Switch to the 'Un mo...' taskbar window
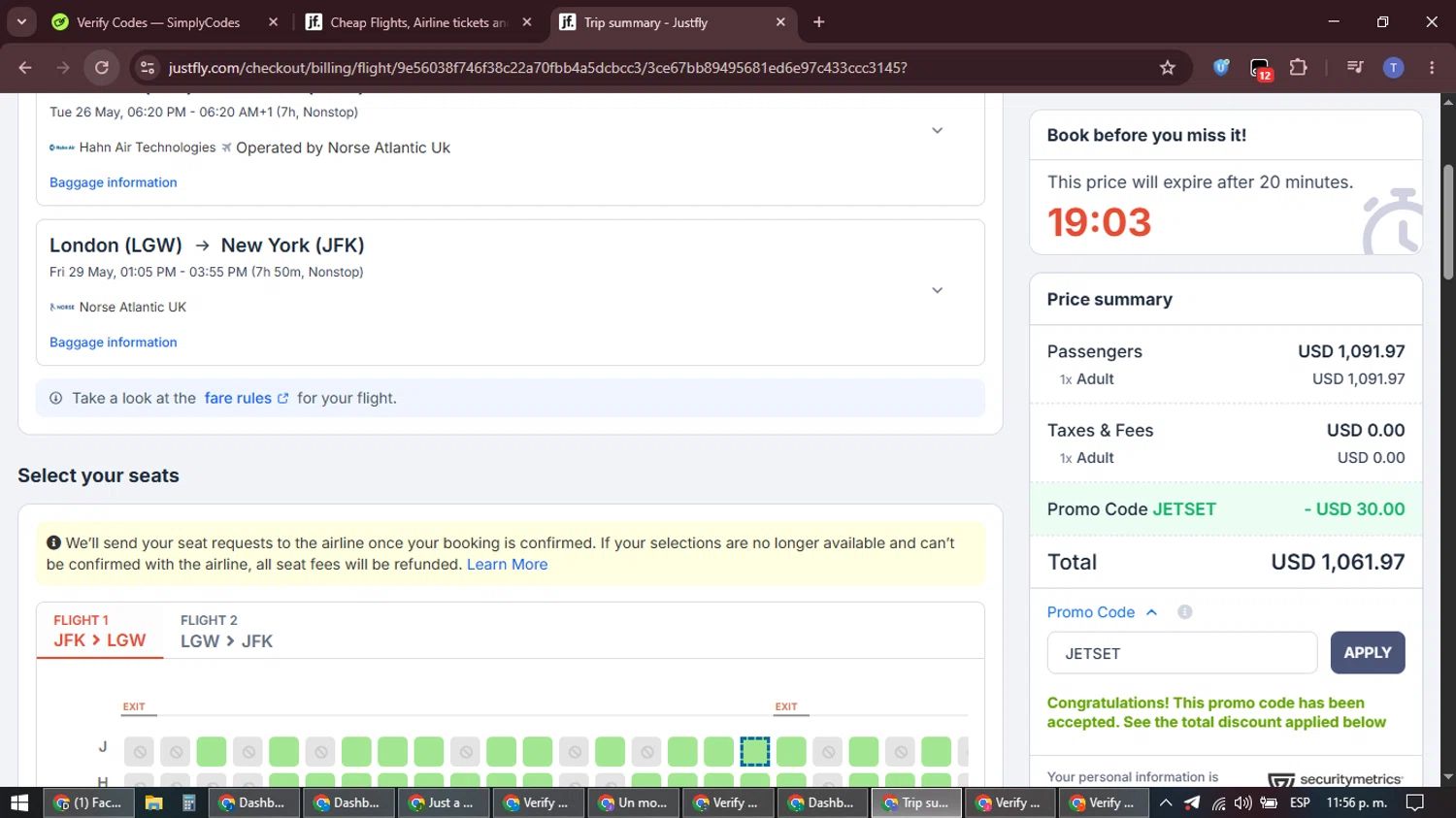 [633, 802]
